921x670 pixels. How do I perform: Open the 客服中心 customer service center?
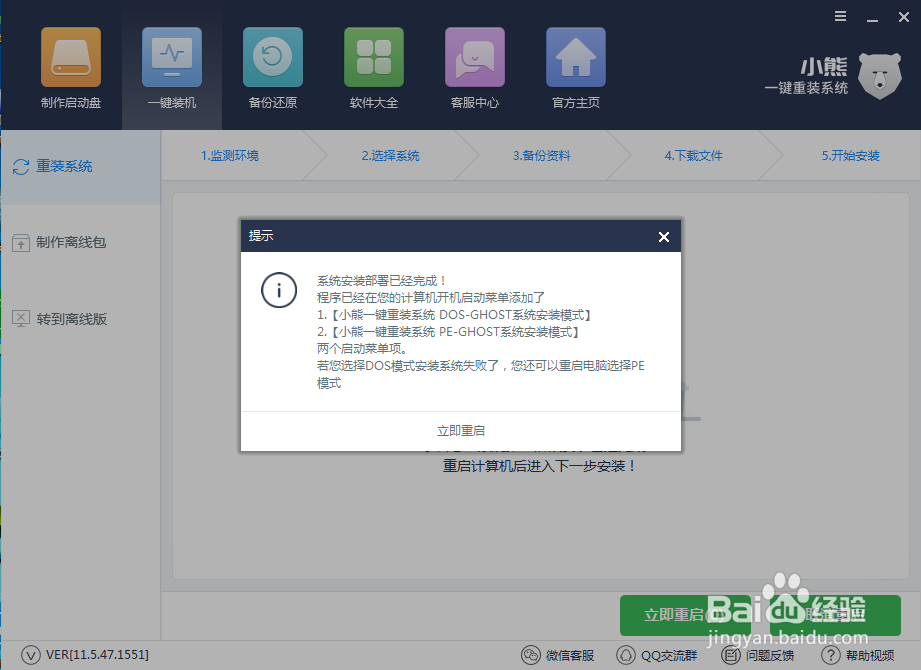click(x=474, y=68)
